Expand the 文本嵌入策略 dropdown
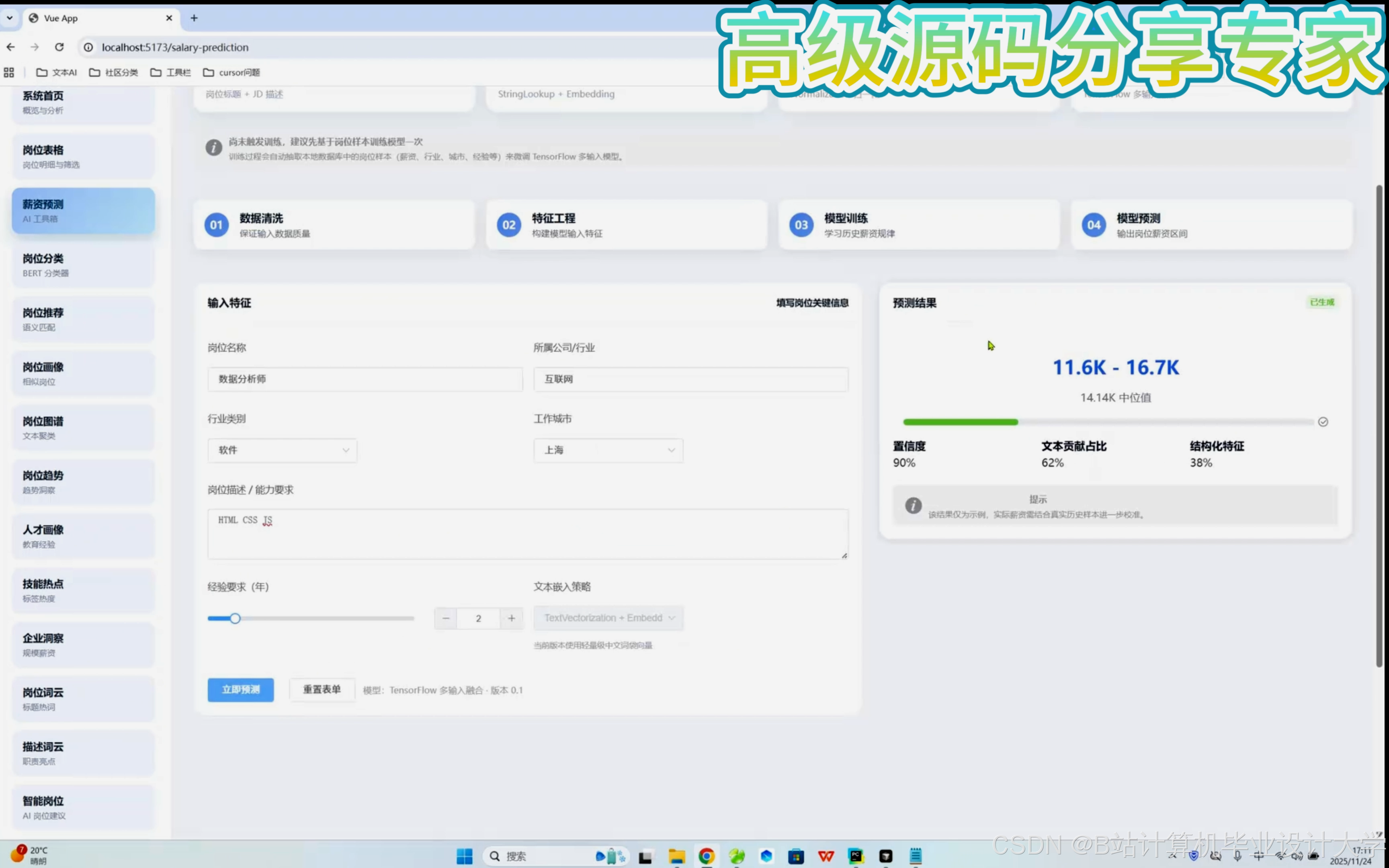 608,618
